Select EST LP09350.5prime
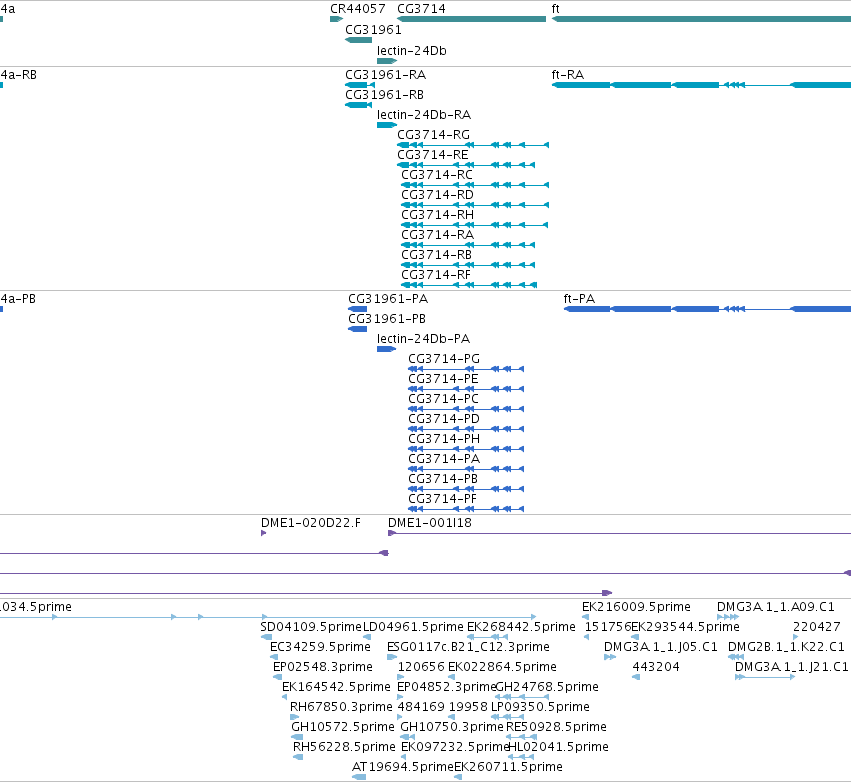Screen dimensions: 851x782 pos(507,717)
